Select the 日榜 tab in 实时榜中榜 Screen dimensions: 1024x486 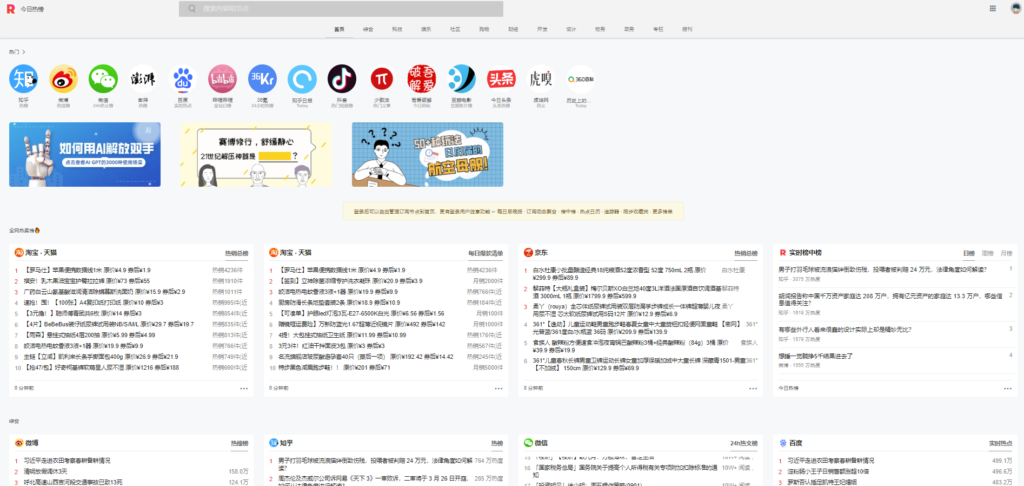(x=968, y=253)
